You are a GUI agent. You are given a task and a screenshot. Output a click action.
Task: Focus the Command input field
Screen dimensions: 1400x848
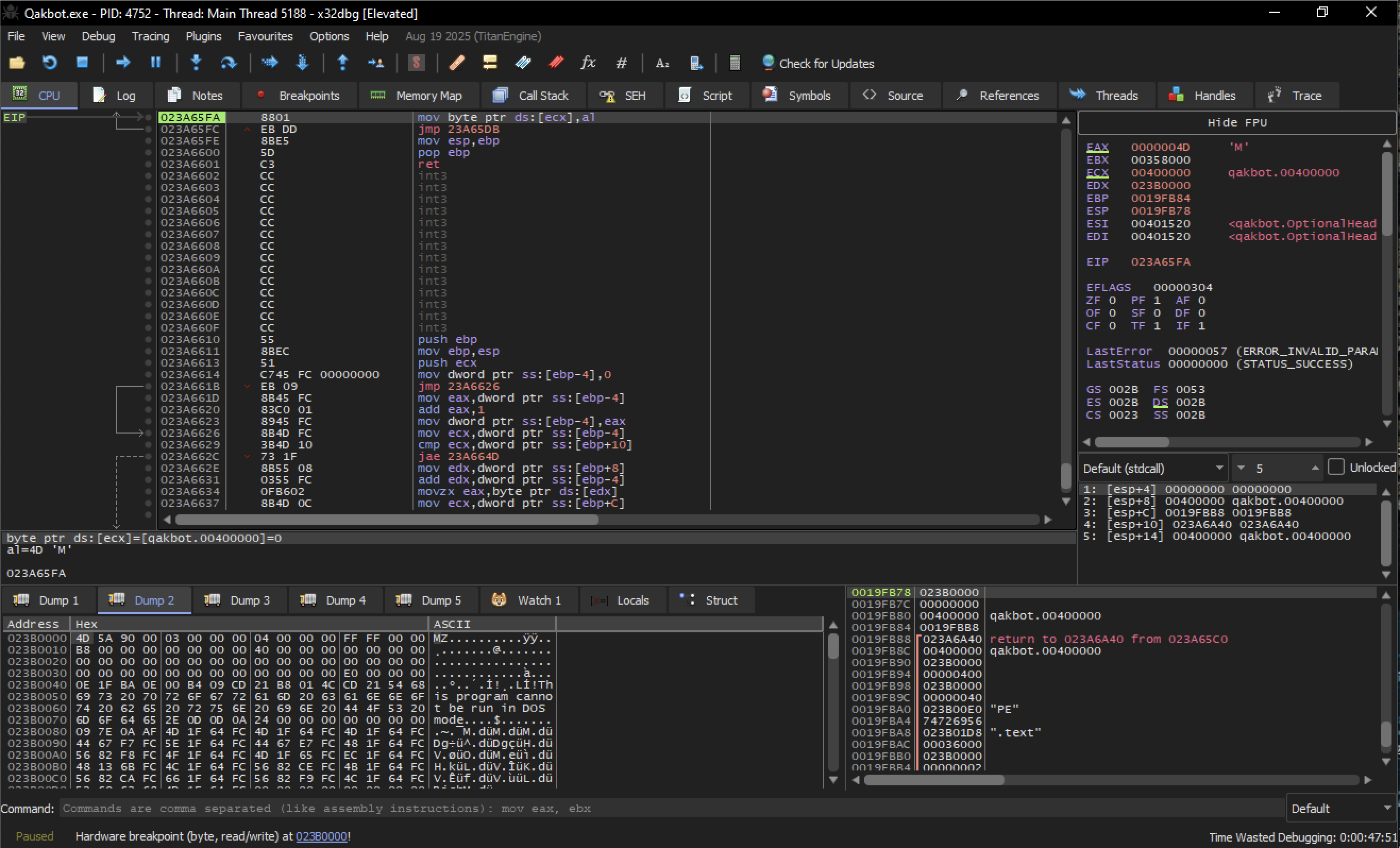[x=671, y=808]
